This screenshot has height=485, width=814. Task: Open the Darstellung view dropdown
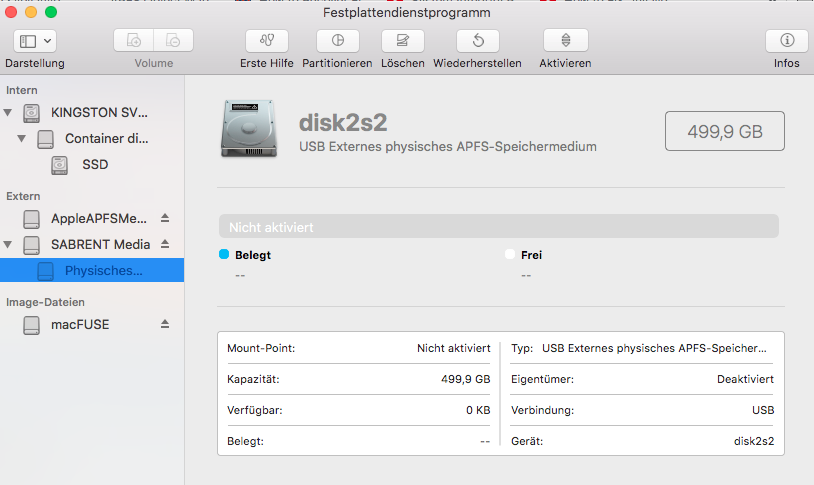coord(35,41)
